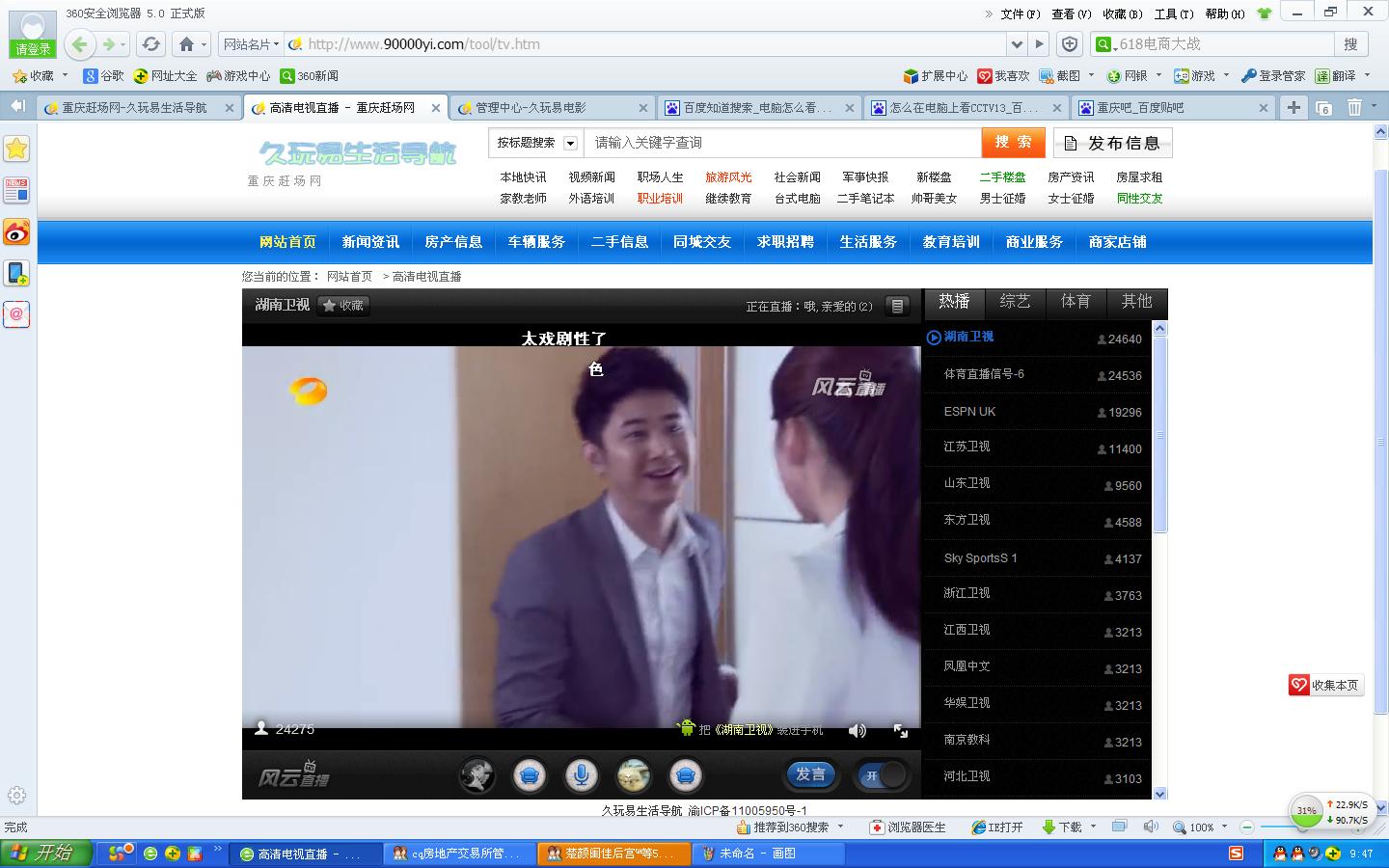Click the 收集本页 button
The width and height of the screenshot is (1389, 868).
1326,685
